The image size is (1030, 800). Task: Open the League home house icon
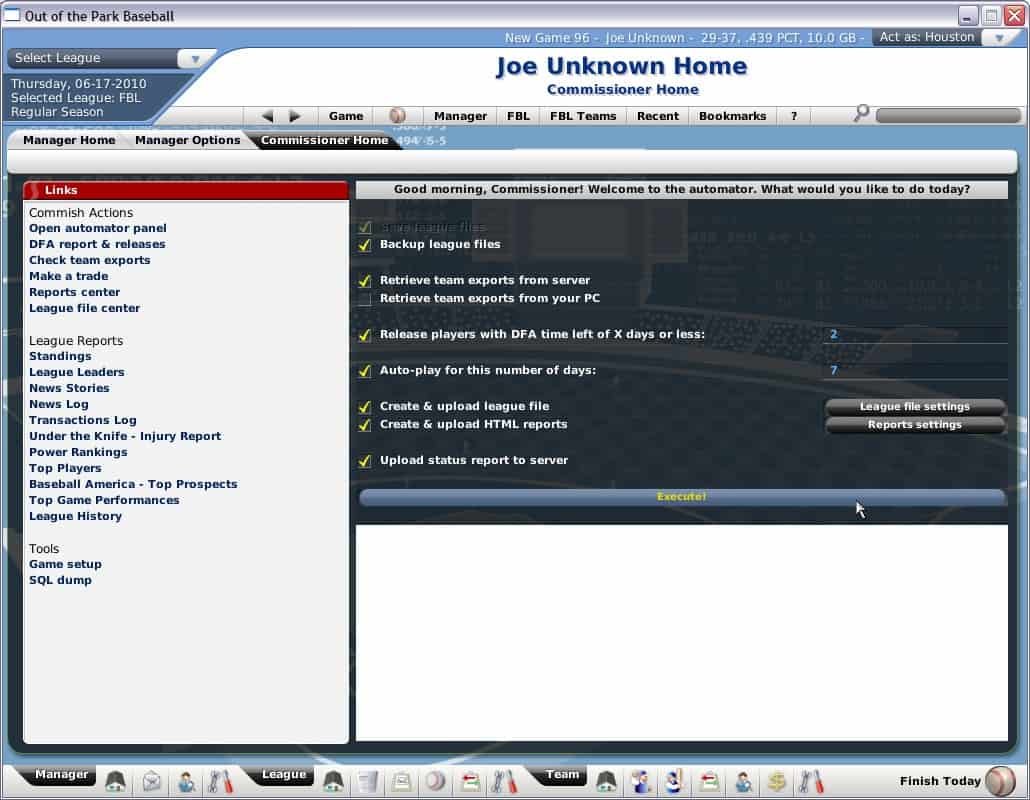click(x=333, y=781)
